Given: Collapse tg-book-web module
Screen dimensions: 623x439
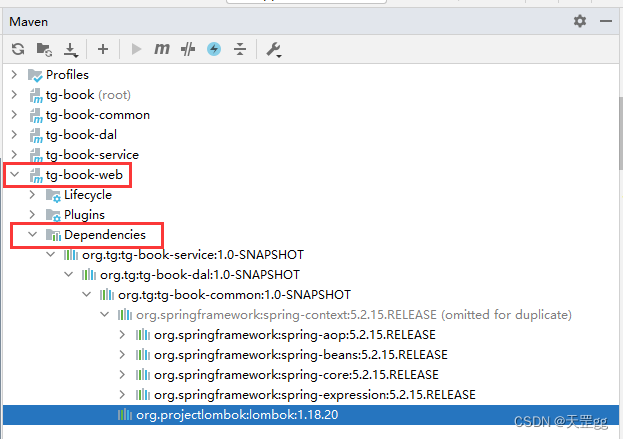Looking at the screenshot, I should [x=15, y=174].
